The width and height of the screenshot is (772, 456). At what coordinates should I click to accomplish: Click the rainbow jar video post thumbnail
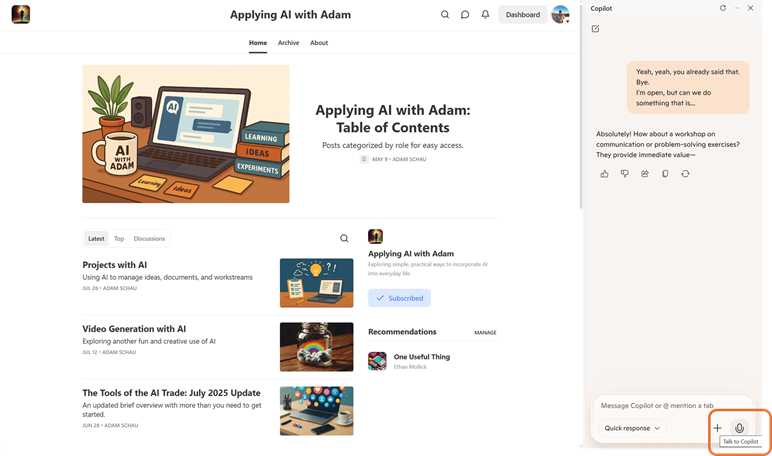[x=317, y=347]
